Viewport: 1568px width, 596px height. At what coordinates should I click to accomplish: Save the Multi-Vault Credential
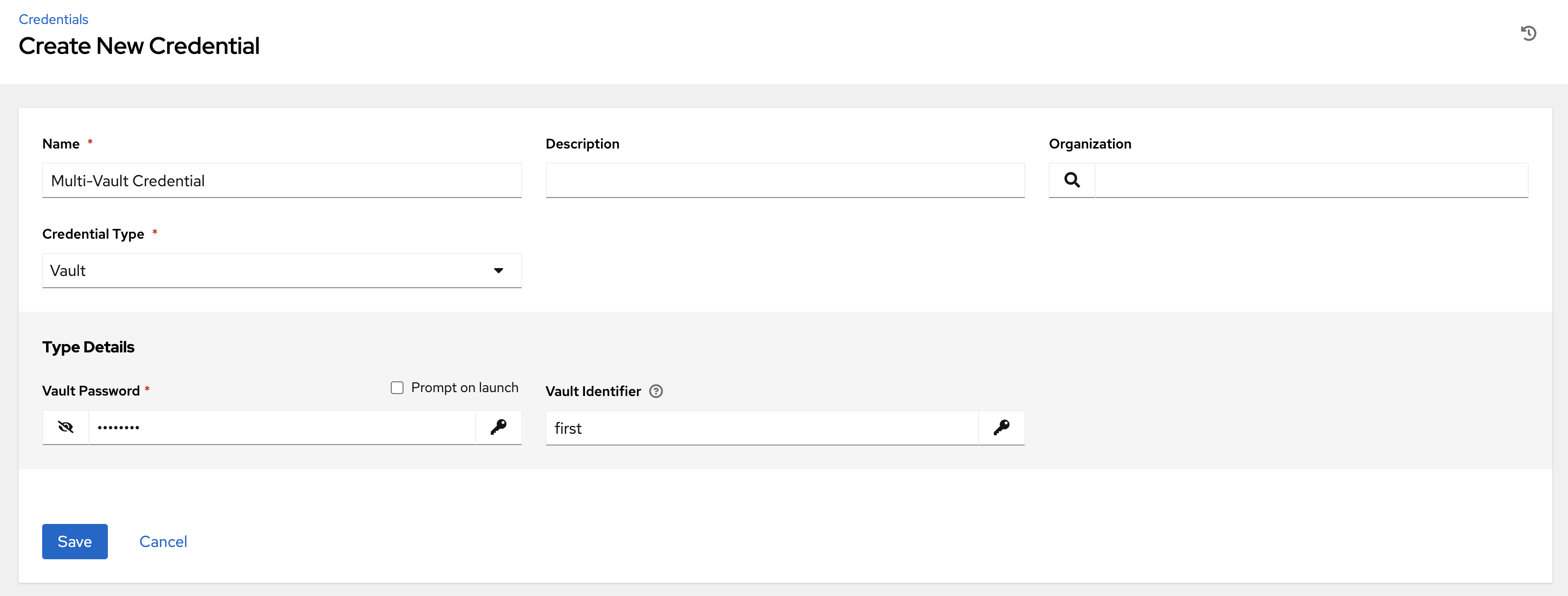pyautogui.click(x=74, y=541)
